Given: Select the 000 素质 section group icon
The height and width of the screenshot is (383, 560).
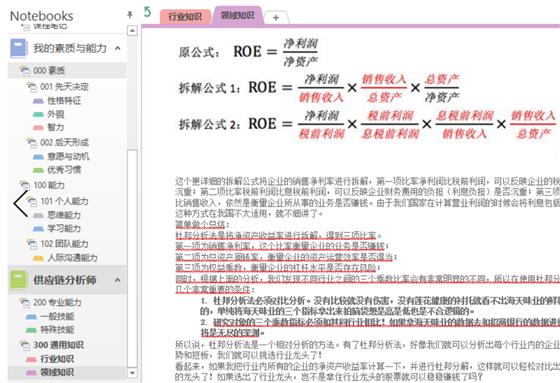Looking at the screenshot, I should point(25,71).
